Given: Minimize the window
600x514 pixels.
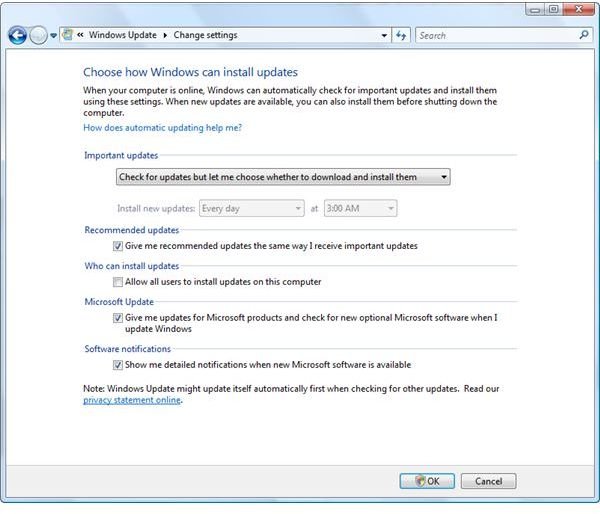Looking at the screenshot, I should [535, 9].
